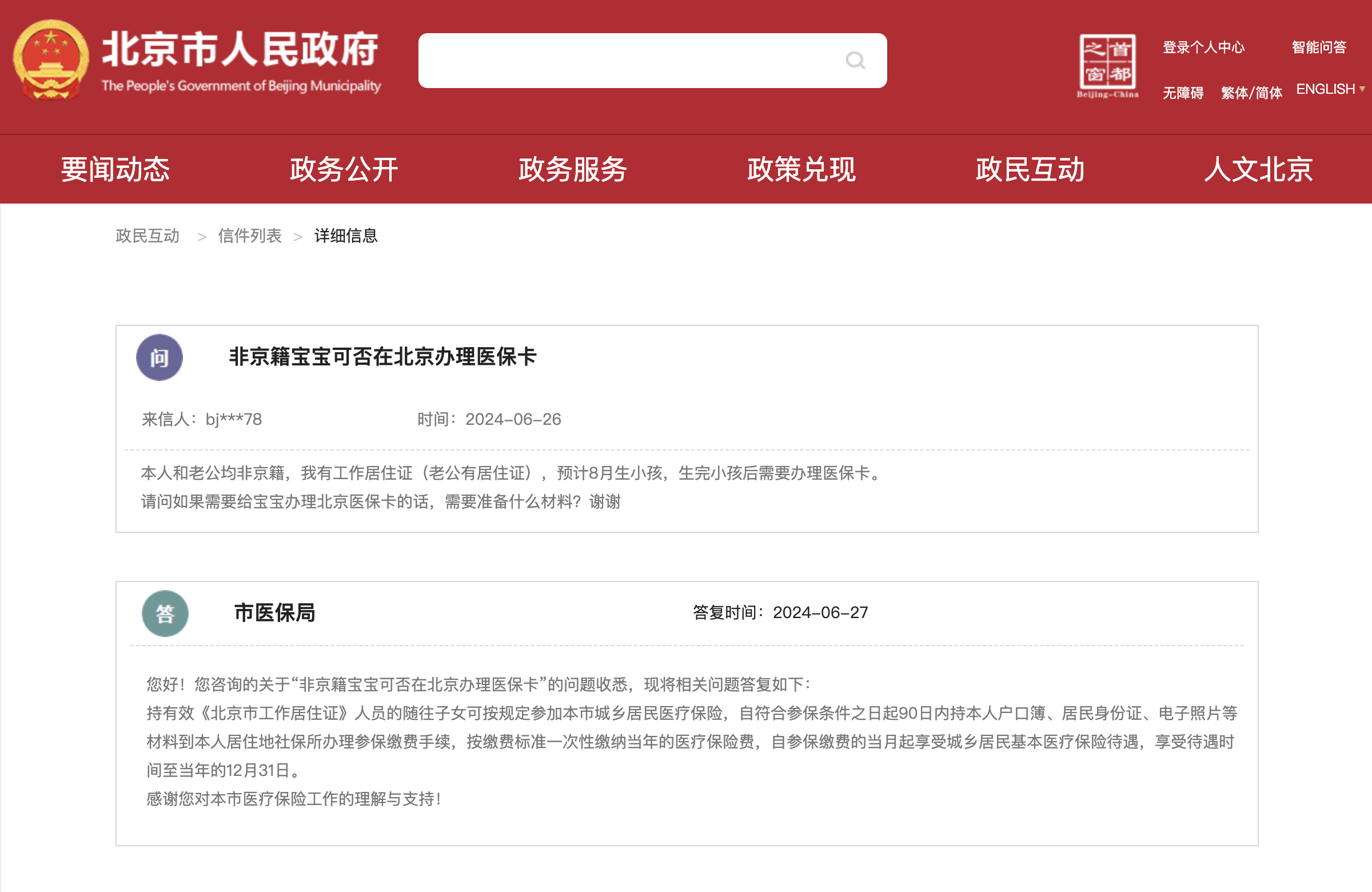Select the 政策兑现 nav item
The height and width of the screenshot is (892, 1372).
click(x=801, y=169)
